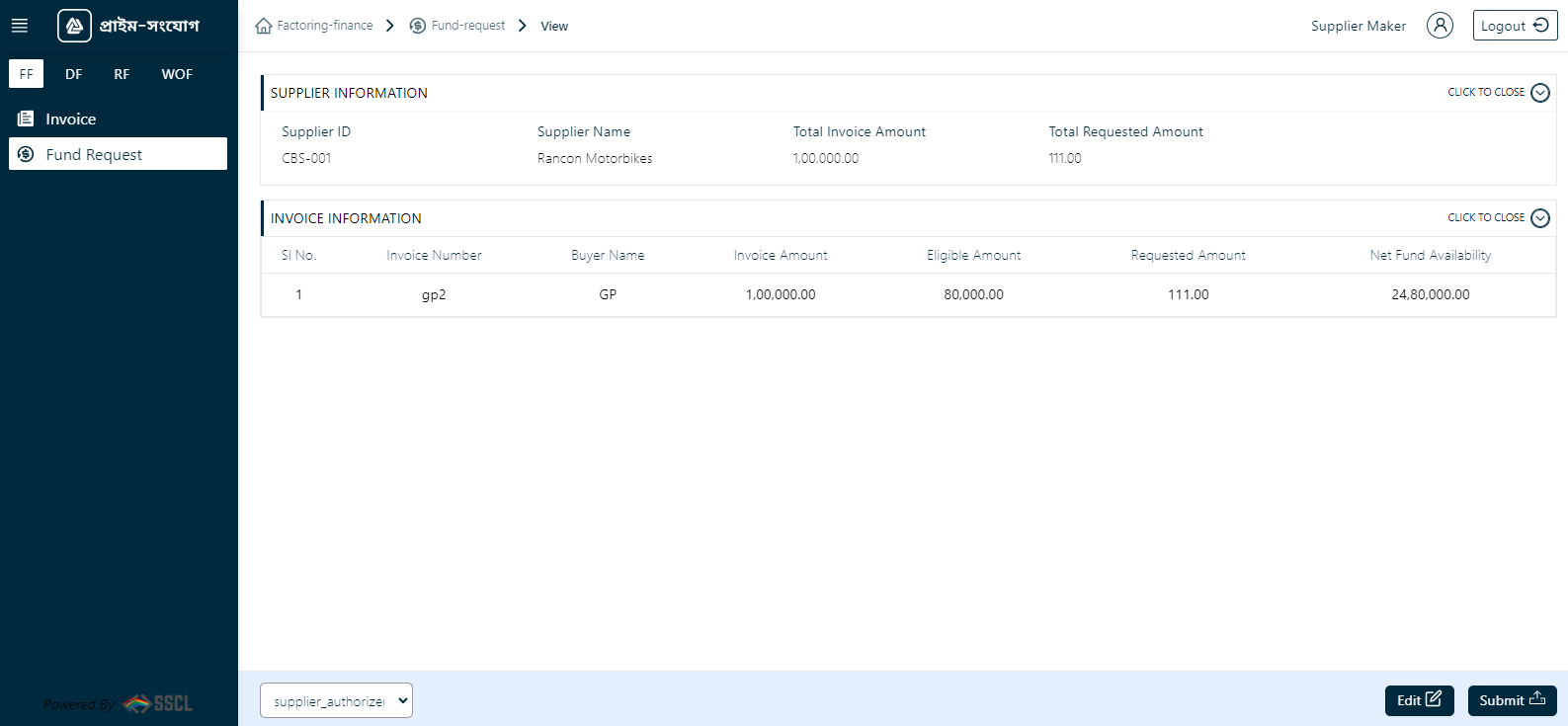Click the Net Fund Availability column header
The width and height of the screenshot is (1568, 726).
point(1430,255)
